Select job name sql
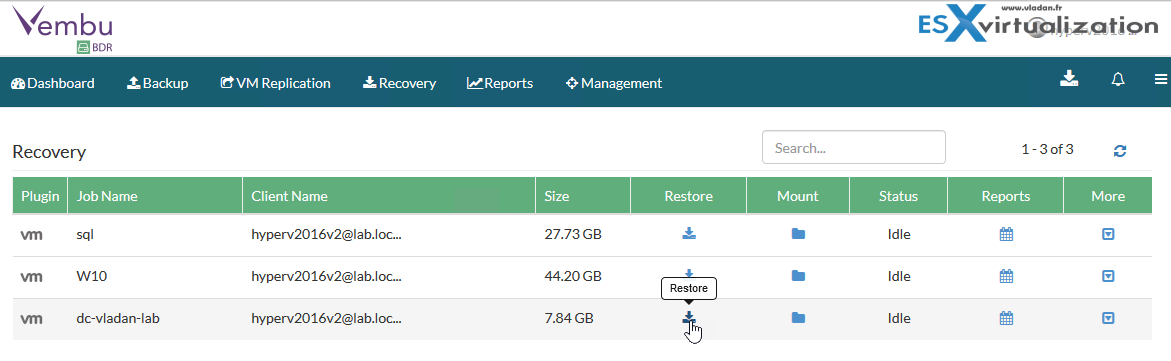Viewport: 1171px width, 361px height. point(84,234)
